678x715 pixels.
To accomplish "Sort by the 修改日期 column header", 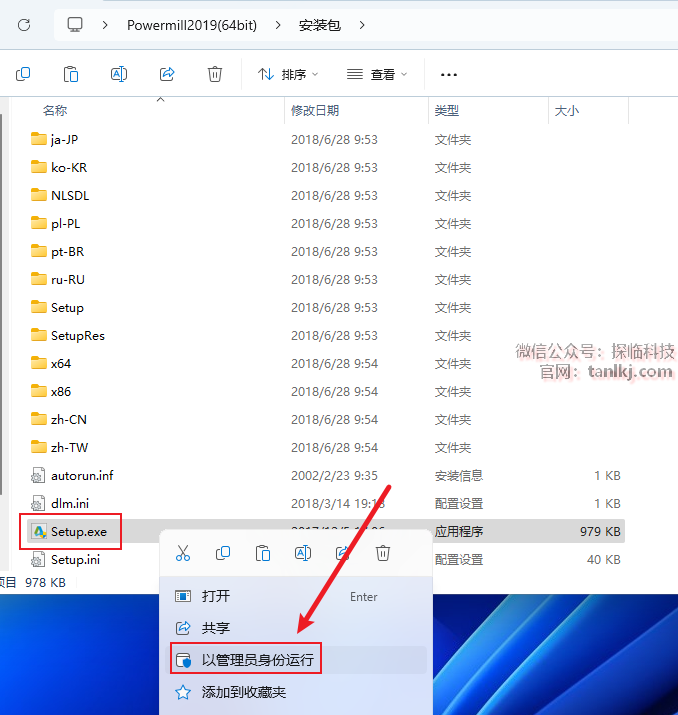I will [x=315, y=110].
